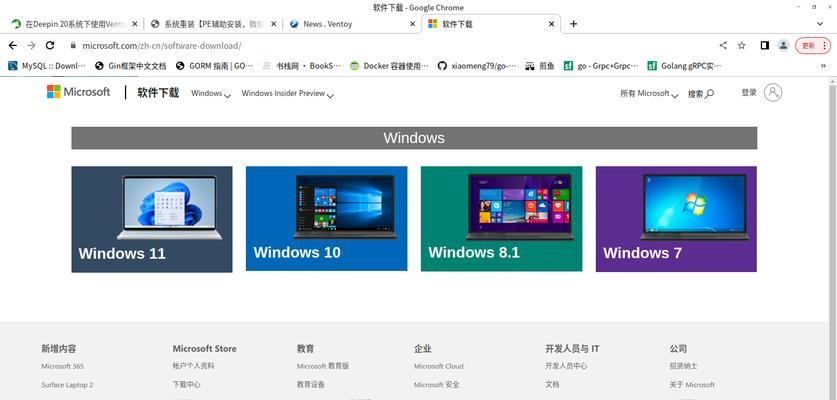837x400 pixels.
Task: Open the side panel icon
Action: [x=764, y=45]
